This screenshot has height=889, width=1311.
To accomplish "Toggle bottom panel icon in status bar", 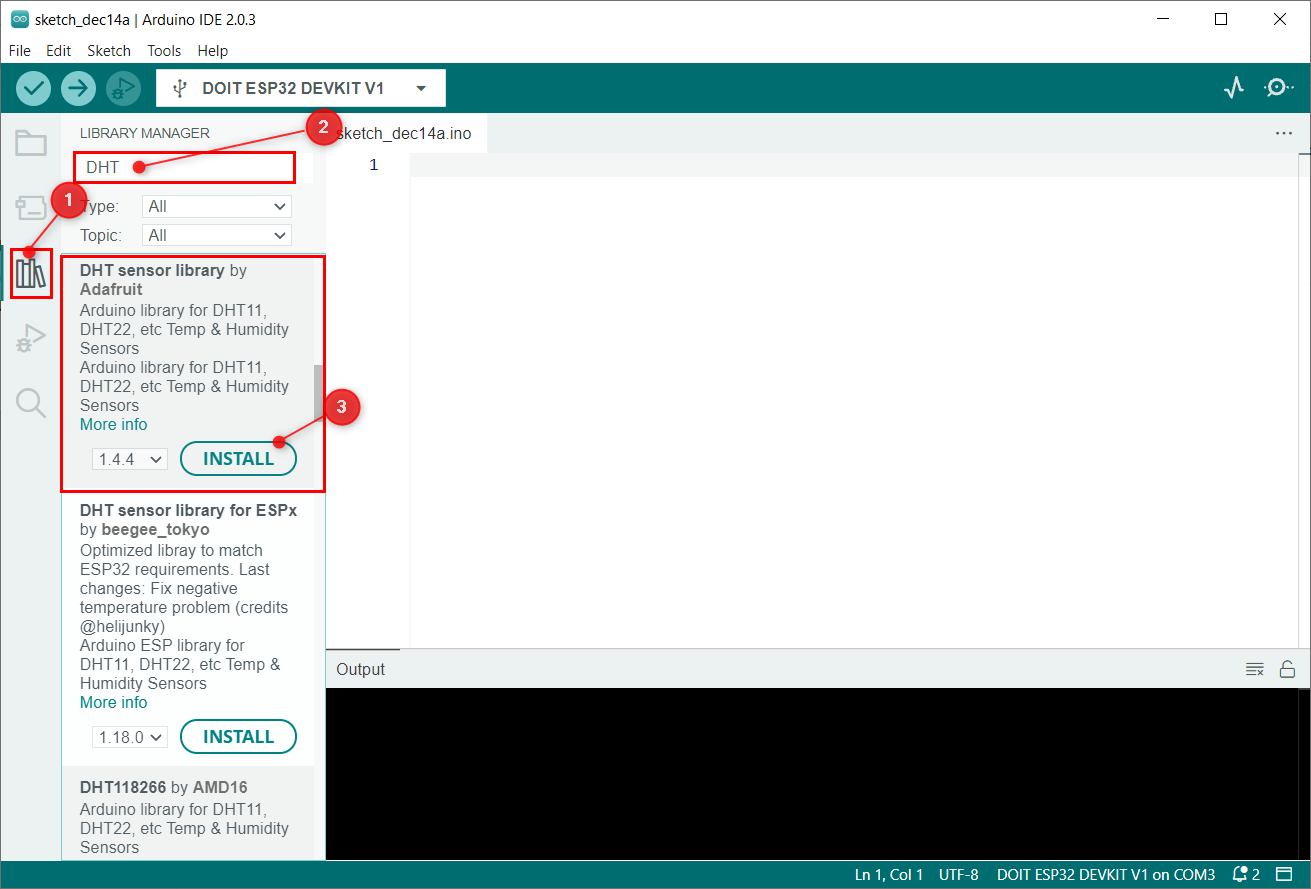I will click(x=1285, y=875).
